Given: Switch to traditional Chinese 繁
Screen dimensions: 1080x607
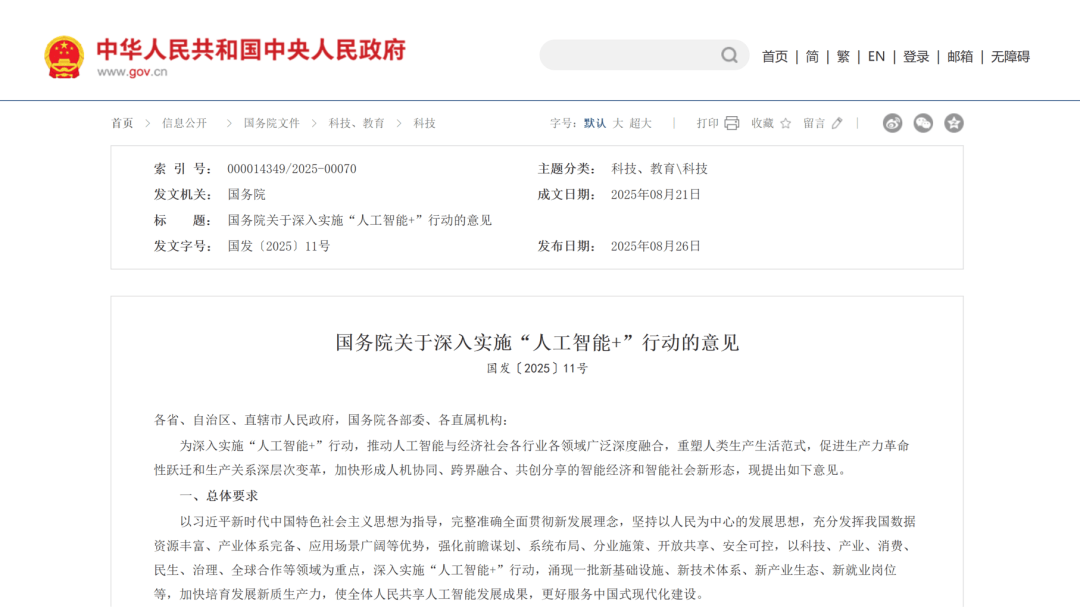Looking at the screenshot, I should (843, 56).
